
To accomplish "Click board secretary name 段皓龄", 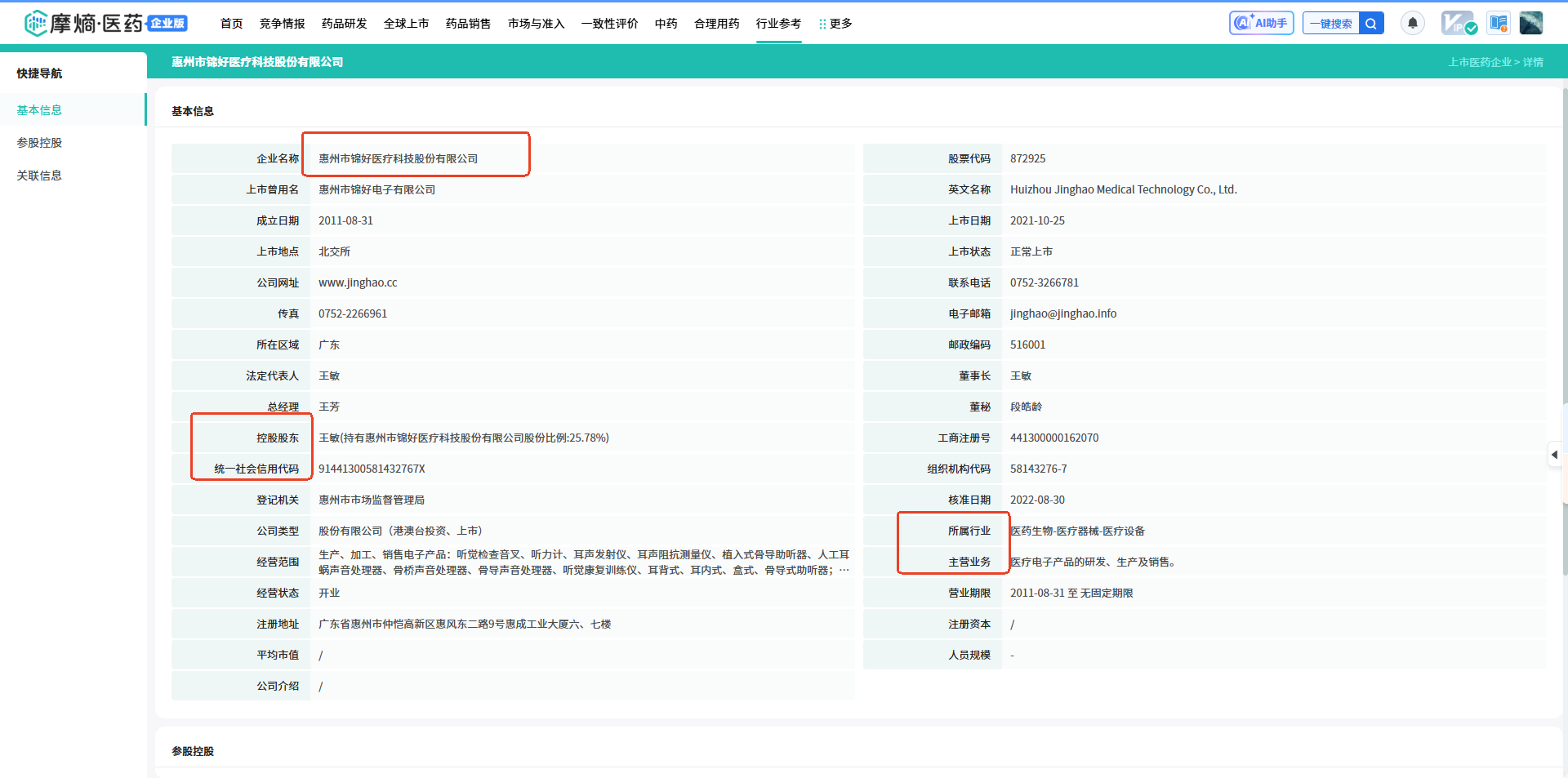I will click(x=1026, y=407).
